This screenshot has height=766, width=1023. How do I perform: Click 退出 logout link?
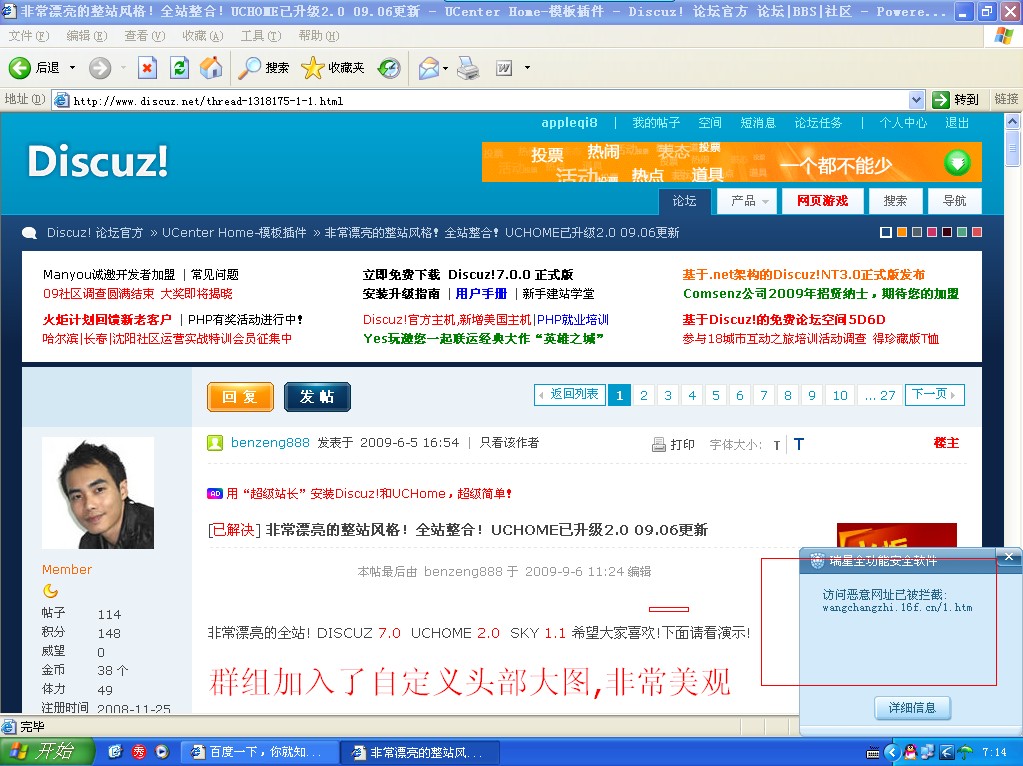tap(957, 123)
